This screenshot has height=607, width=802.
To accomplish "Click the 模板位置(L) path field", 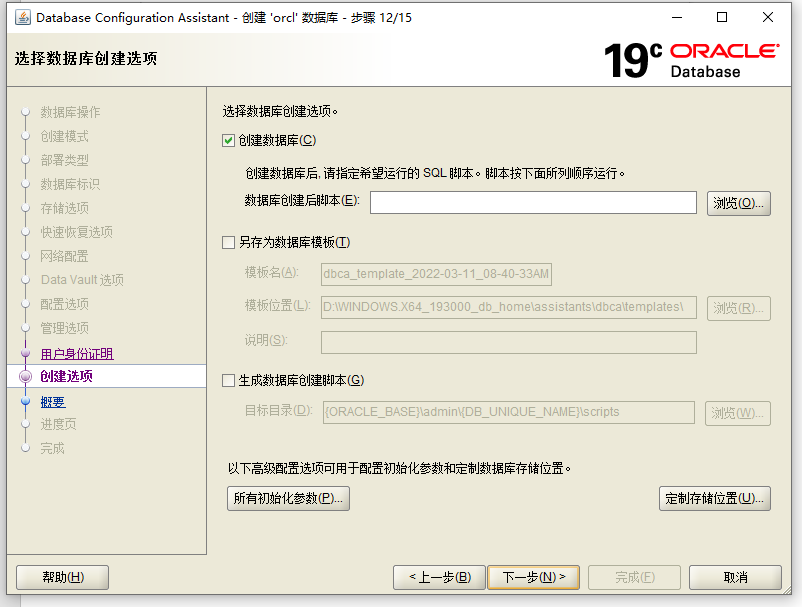I will [508, 307].
